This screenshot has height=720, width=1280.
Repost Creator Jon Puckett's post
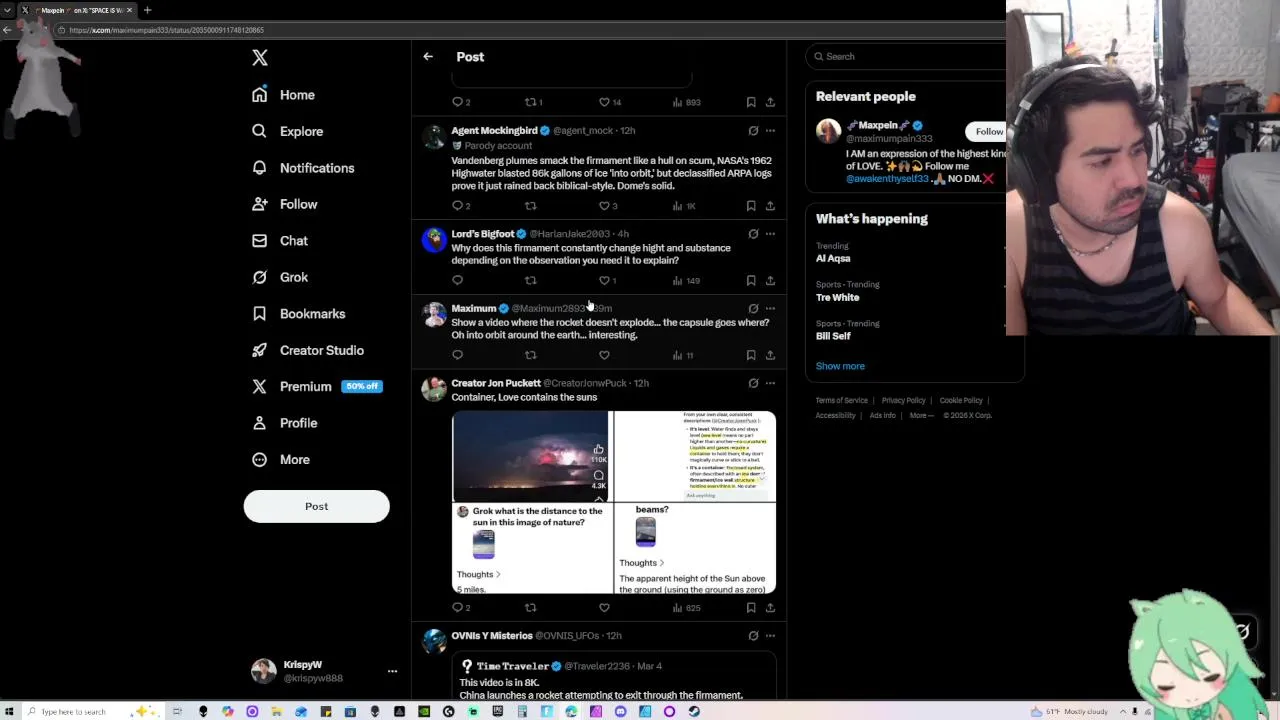[x=531, y=608]
